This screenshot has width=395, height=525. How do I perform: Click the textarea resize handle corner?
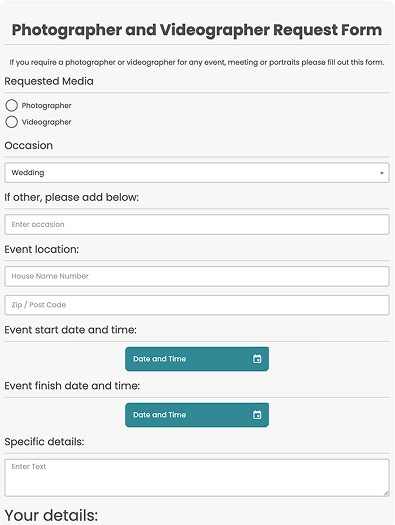[x=386, y=493]
